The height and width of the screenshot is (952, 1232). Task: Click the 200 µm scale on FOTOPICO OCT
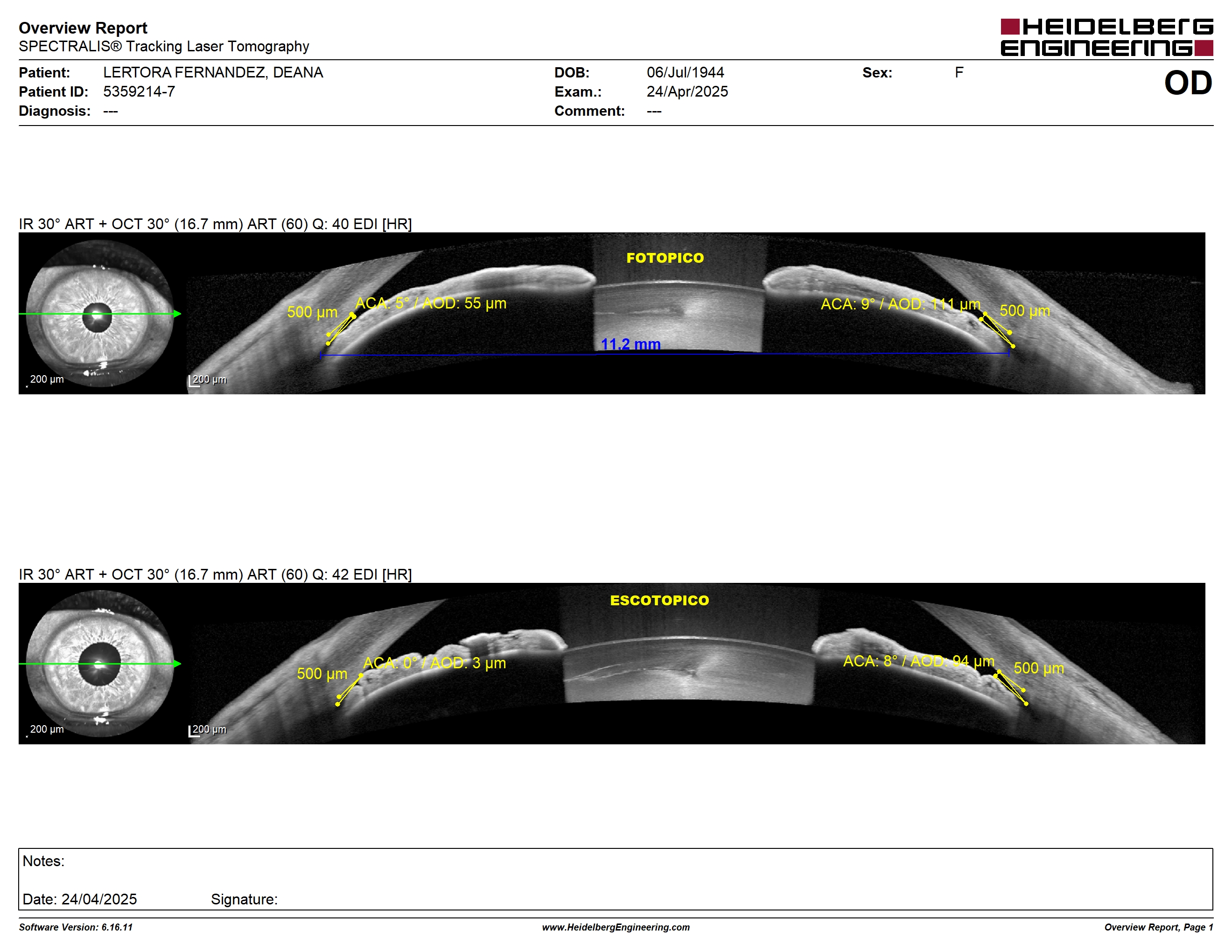[208, 381]
